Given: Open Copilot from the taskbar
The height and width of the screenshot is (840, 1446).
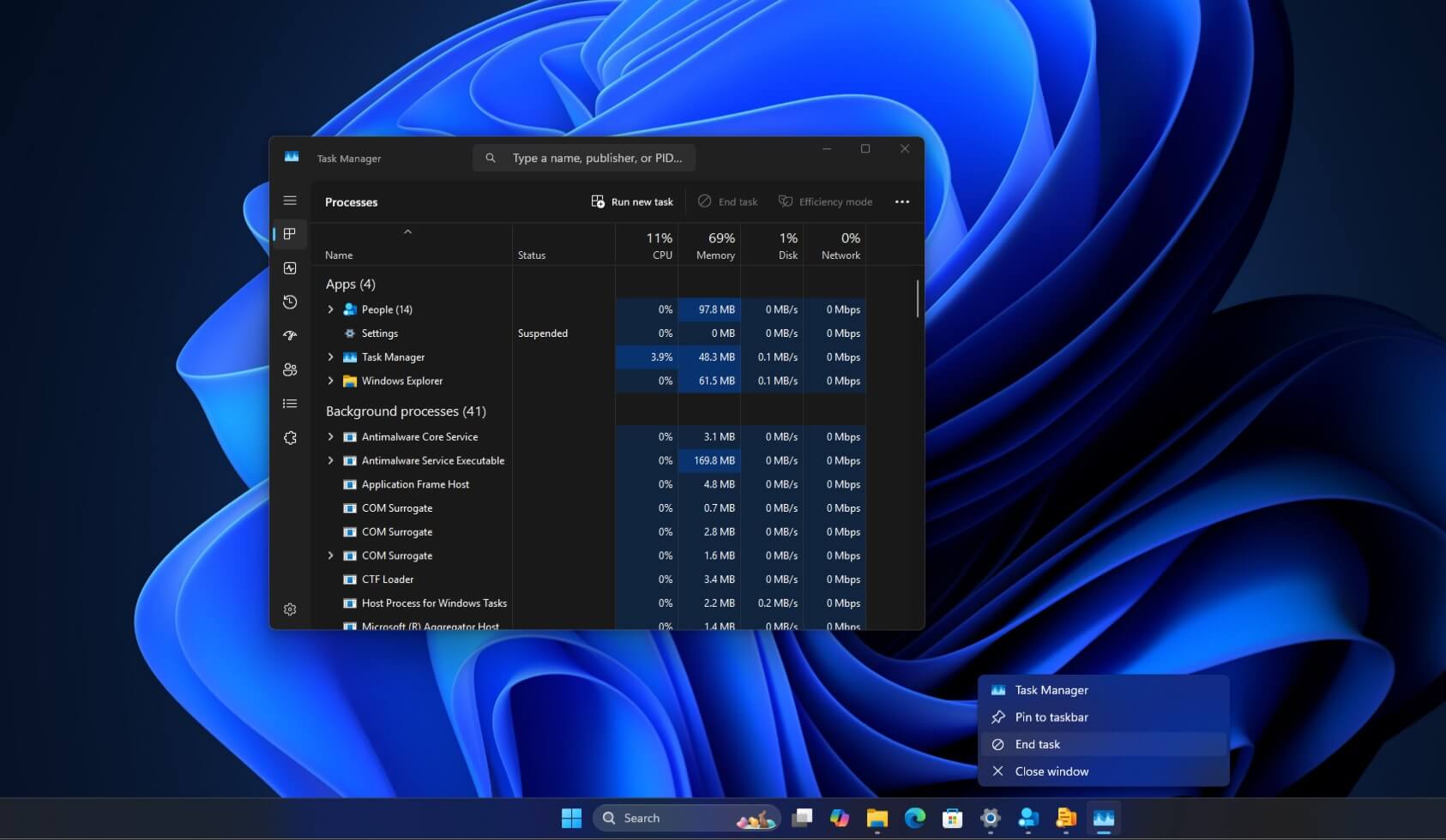Looking at the screenshot, I should pos(839,818).
